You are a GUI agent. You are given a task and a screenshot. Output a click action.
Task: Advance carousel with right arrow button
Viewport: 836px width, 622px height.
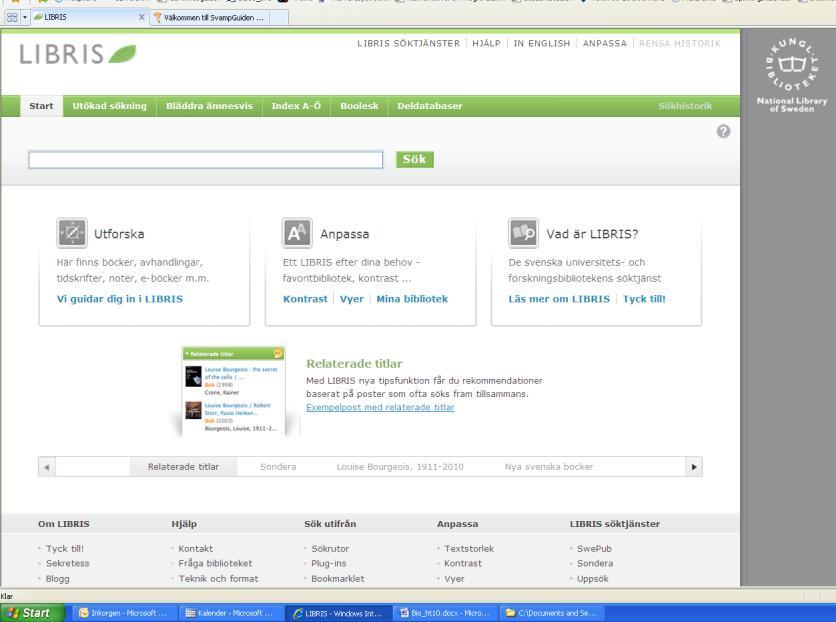pyautogui.click(x=694, y=467)
